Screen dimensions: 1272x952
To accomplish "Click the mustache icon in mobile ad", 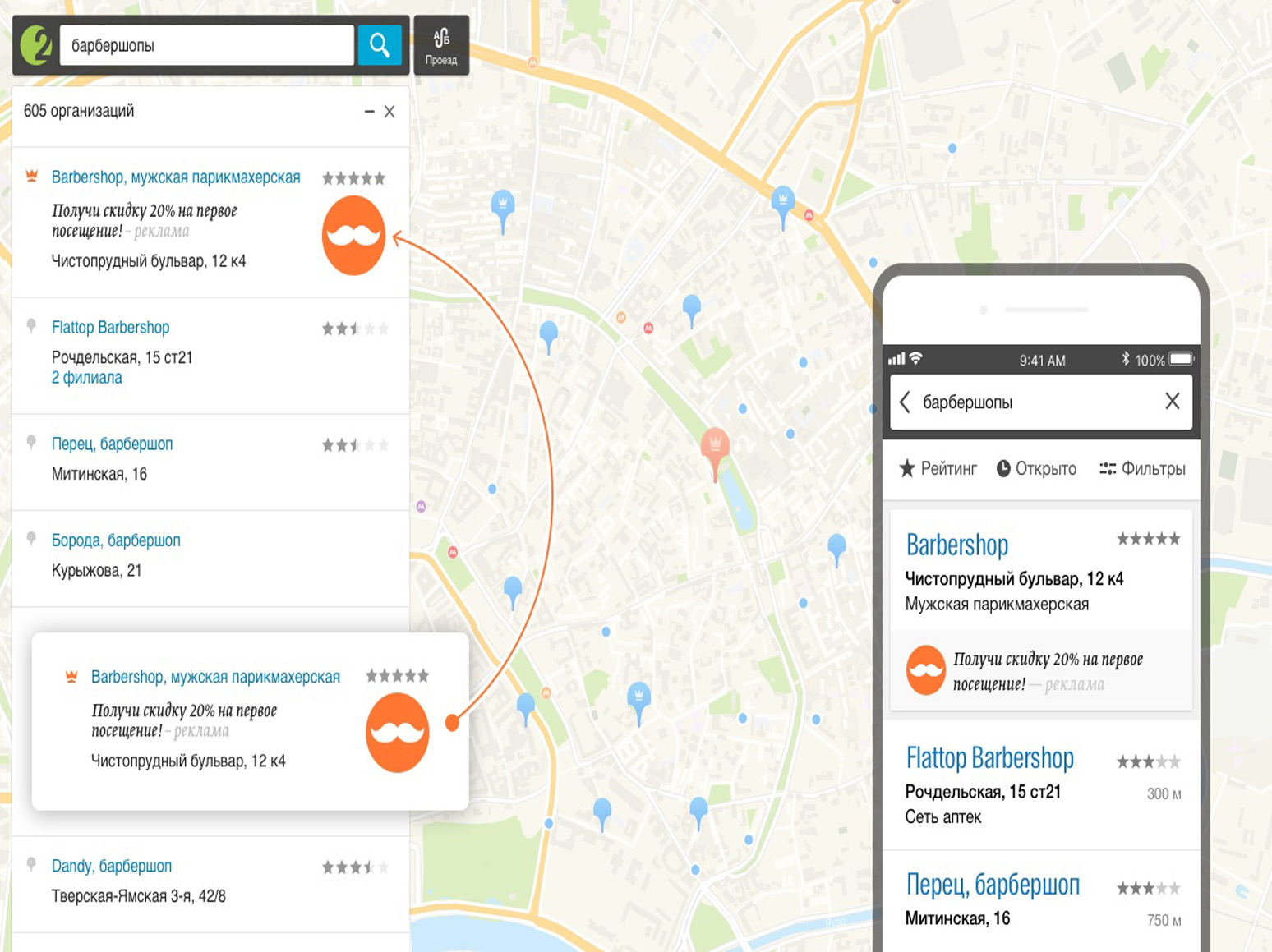I will click(925, 670).
